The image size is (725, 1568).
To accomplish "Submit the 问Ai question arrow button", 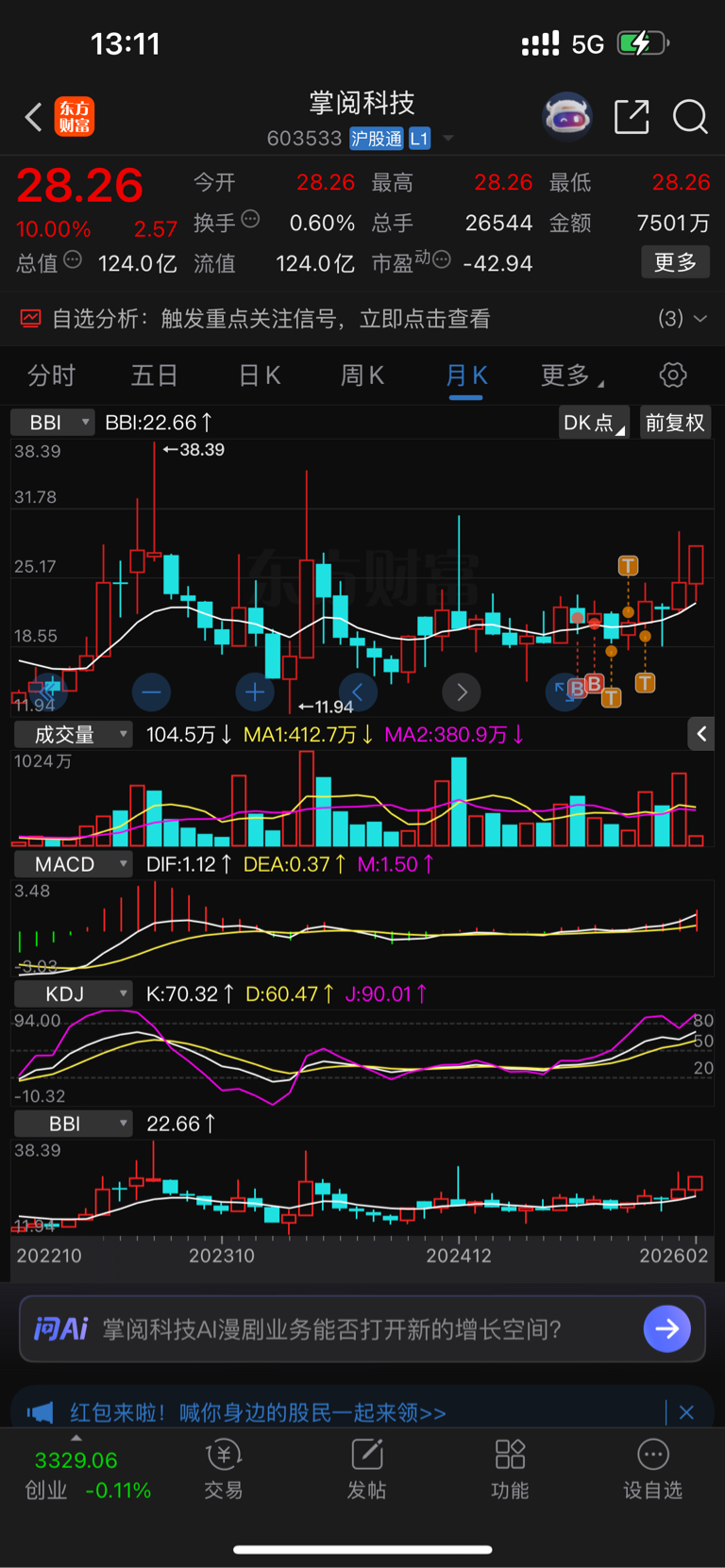I will 667,1328.
